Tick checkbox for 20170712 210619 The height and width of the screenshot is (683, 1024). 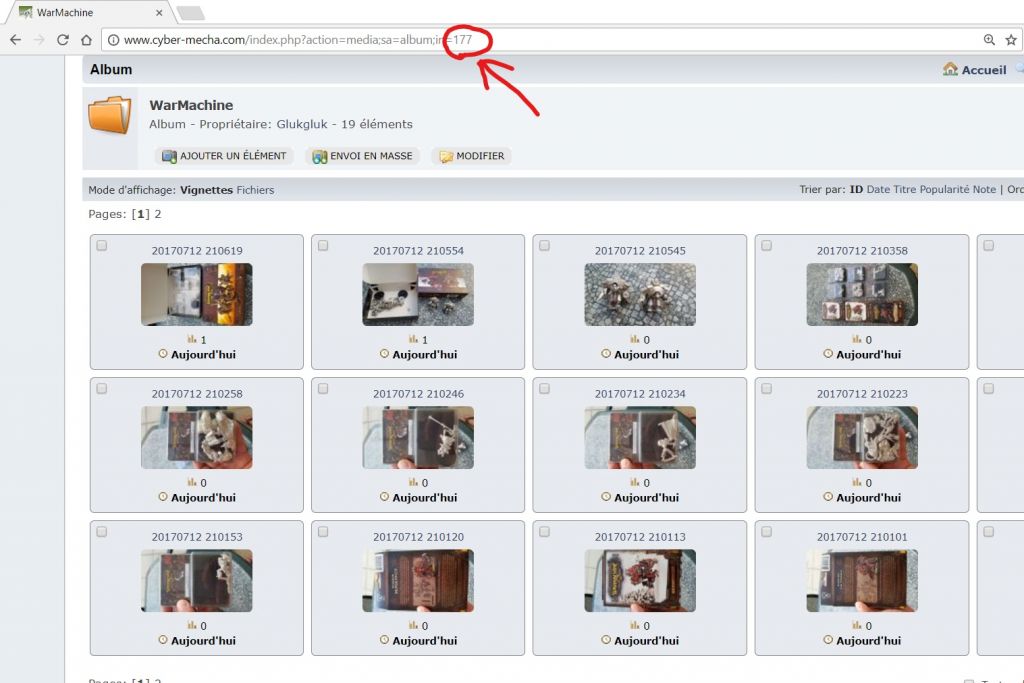click(102, 246)
